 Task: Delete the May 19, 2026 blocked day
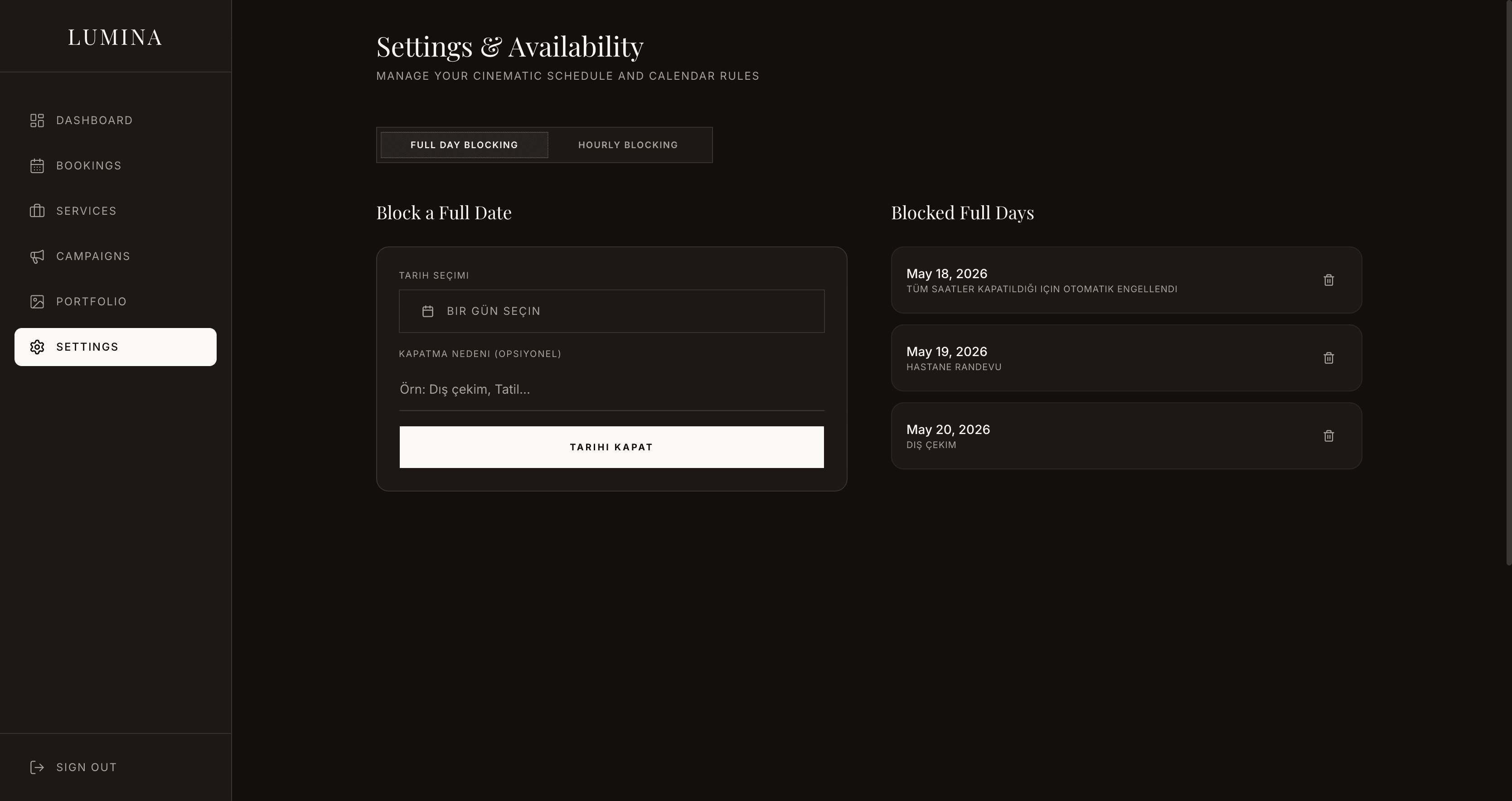1329,358
